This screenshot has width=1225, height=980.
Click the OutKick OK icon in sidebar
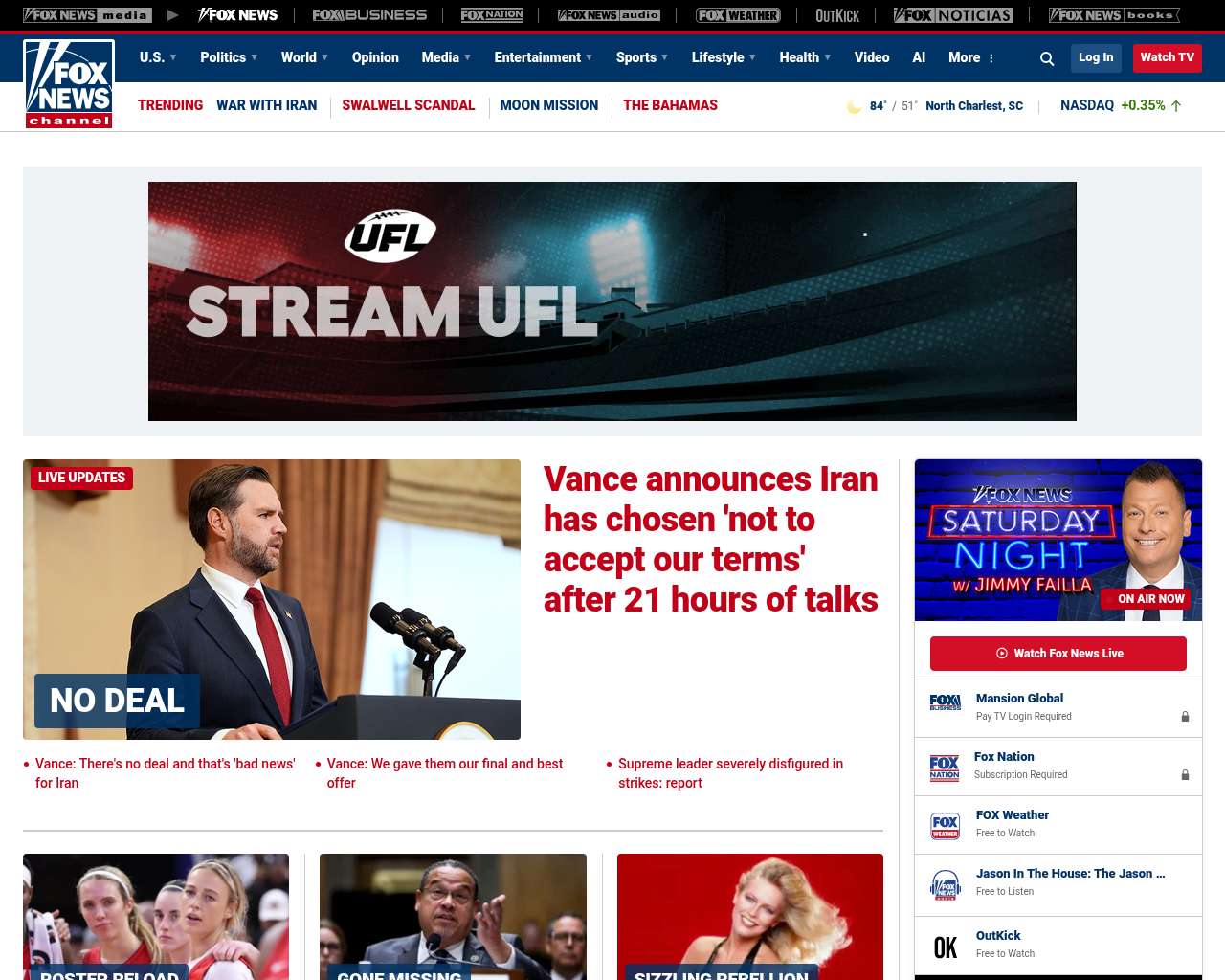(945, 947)
